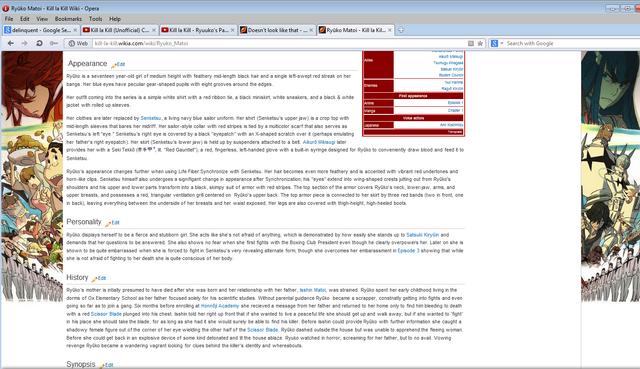Go forward with the forward arrow button
The width and height of the screenshot is (640, 369).
click(24, 43)
